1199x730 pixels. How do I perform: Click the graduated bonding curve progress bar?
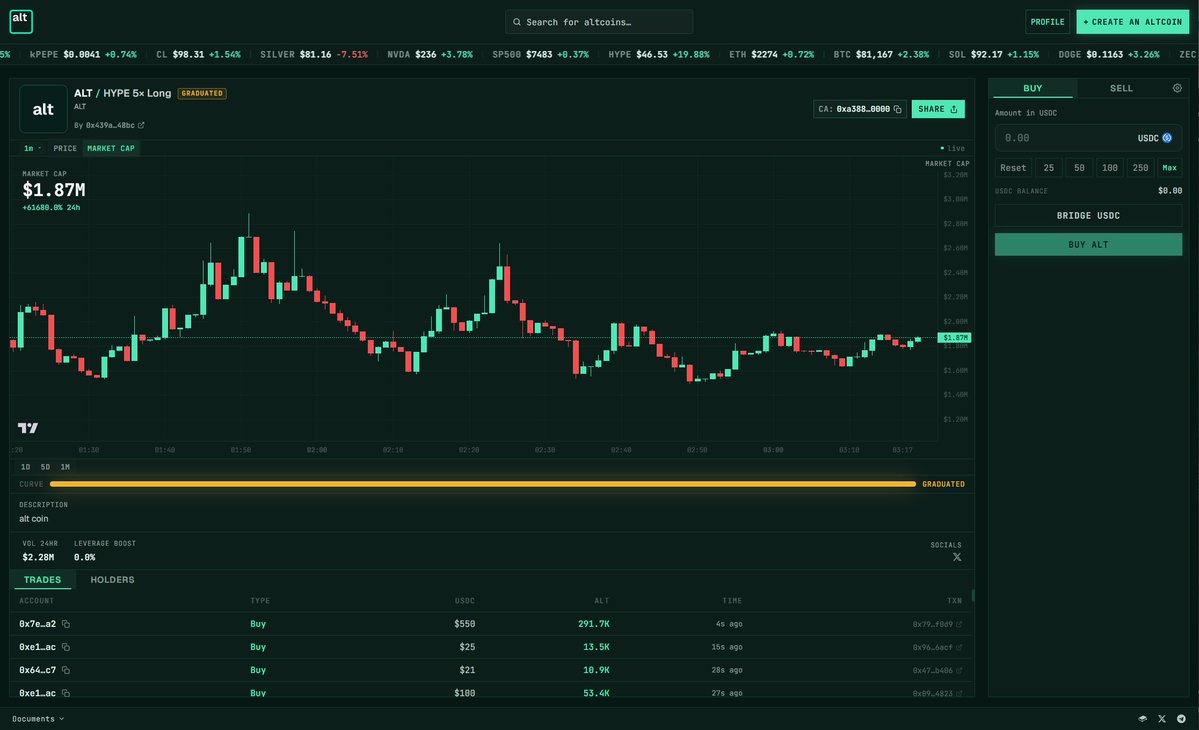click(483, 484)
